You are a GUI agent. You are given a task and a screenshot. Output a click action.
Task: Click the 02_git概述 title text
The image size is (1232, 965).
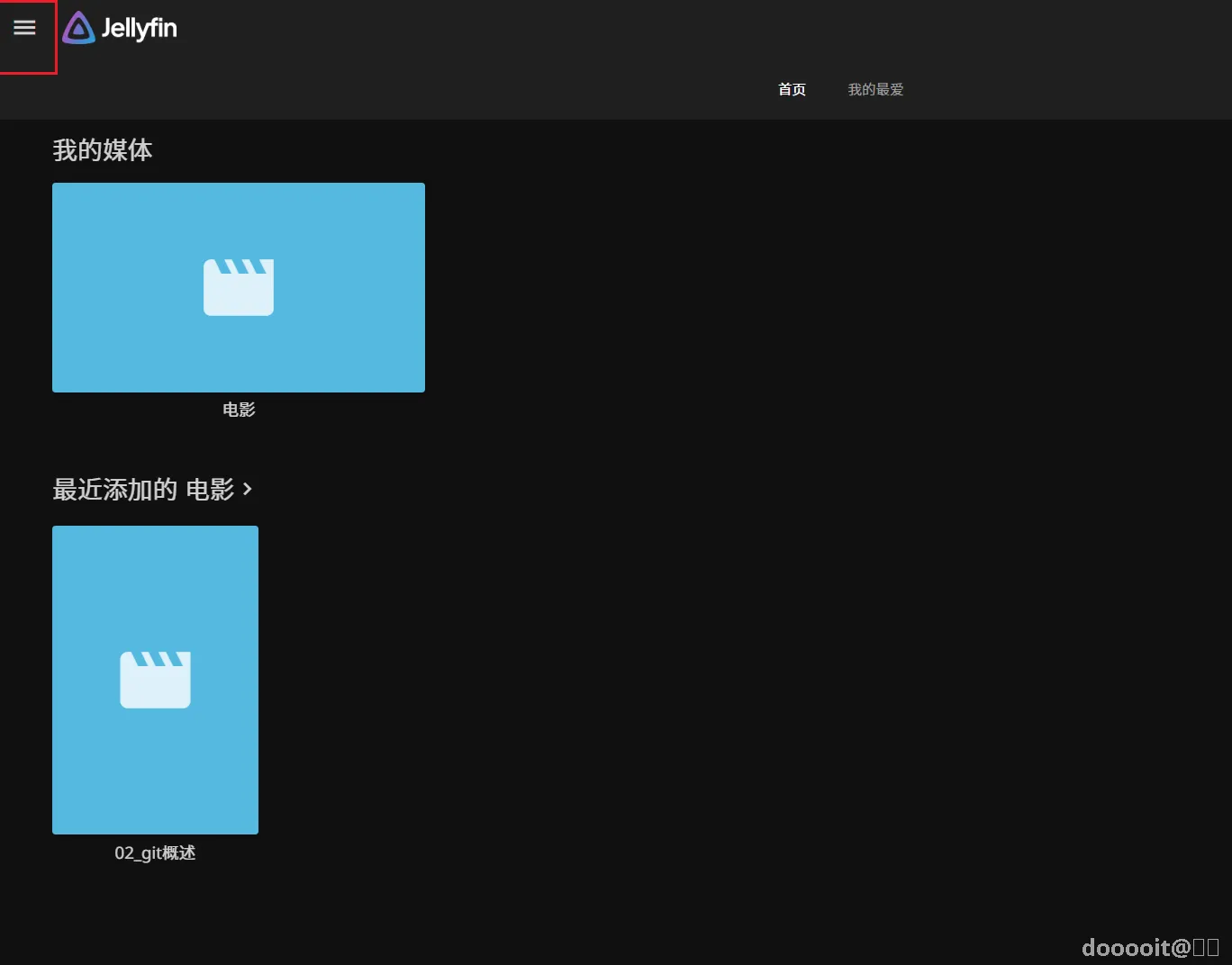click(x=155, y=852)
